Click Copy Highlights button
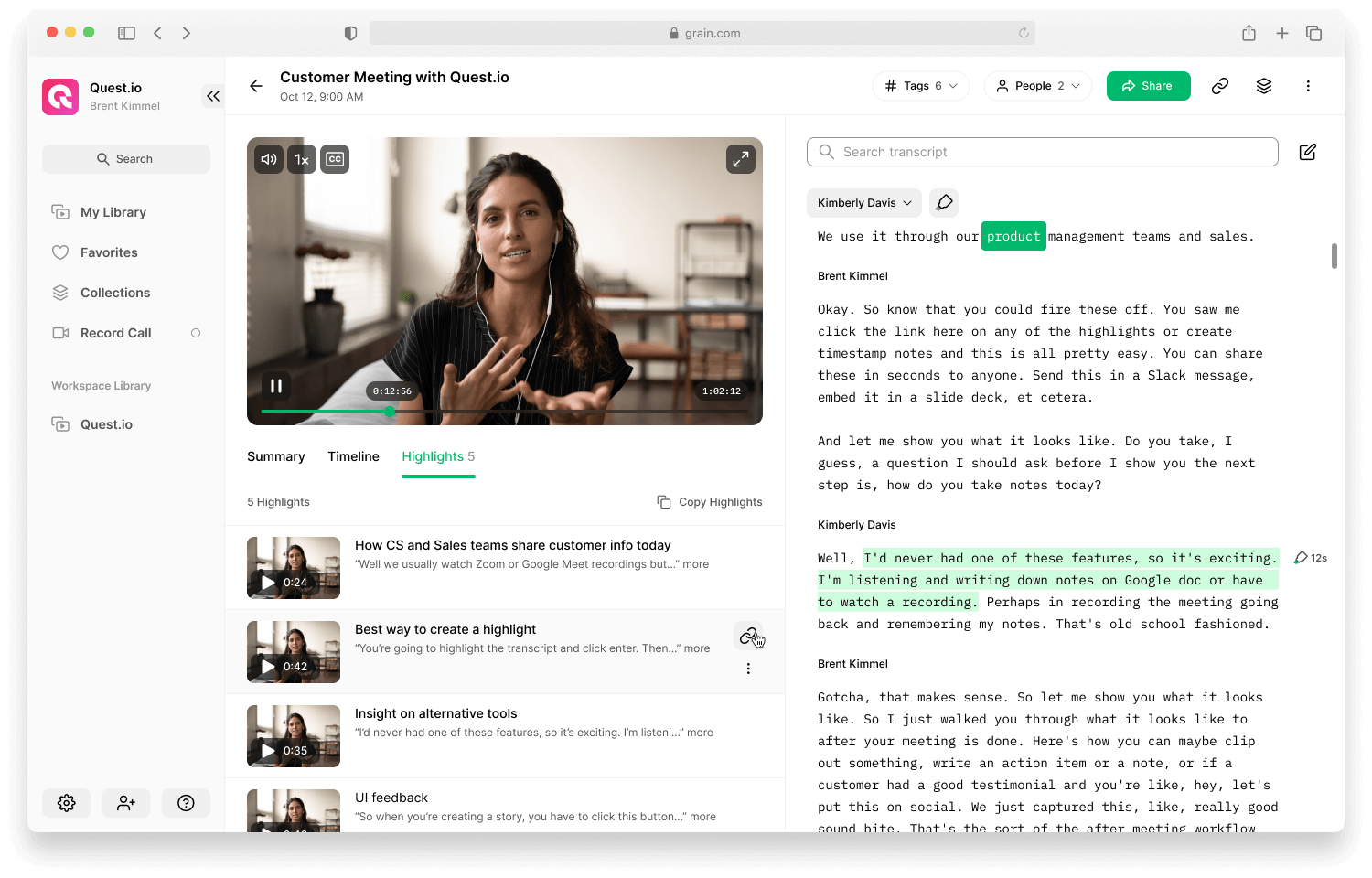This screenshot has width=1372, height=878. pos(710,502)
